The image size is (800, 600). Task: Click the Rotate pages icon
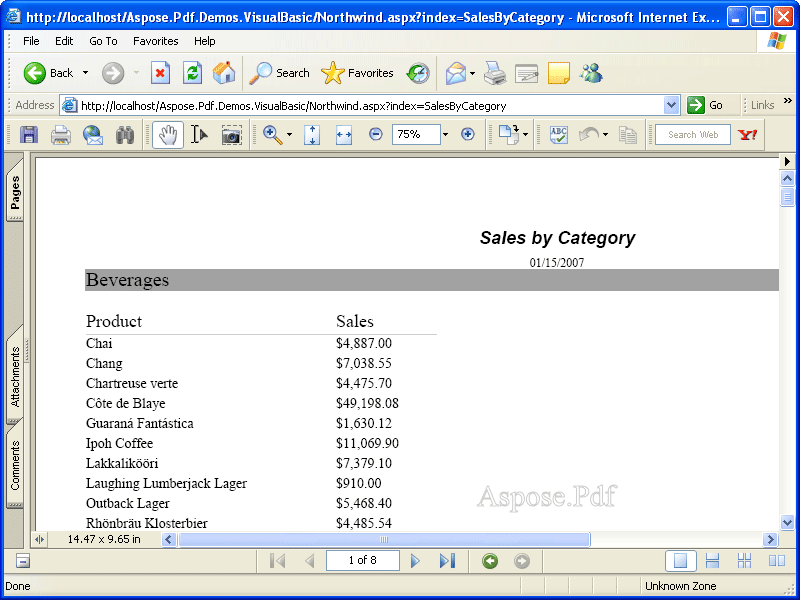[x=508, y=135]
